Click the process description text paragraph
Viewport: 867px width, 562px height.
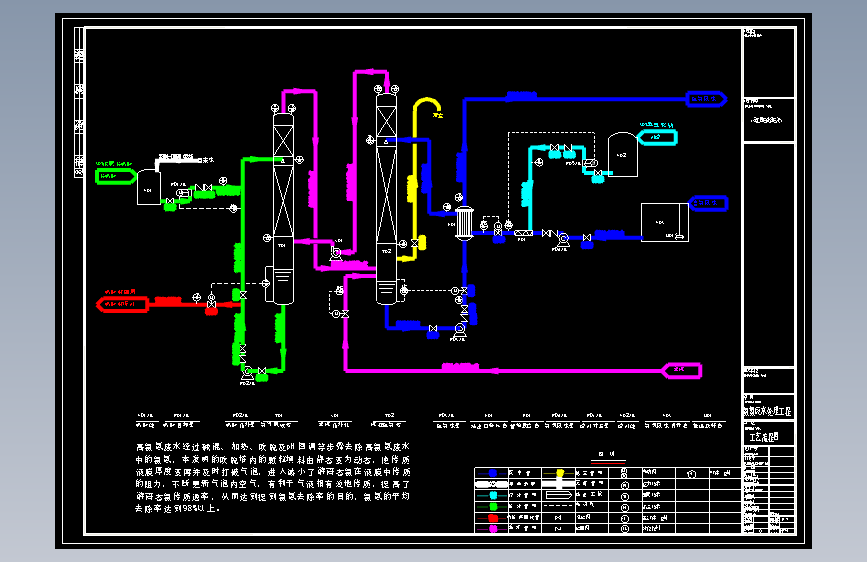pos(273,477)
